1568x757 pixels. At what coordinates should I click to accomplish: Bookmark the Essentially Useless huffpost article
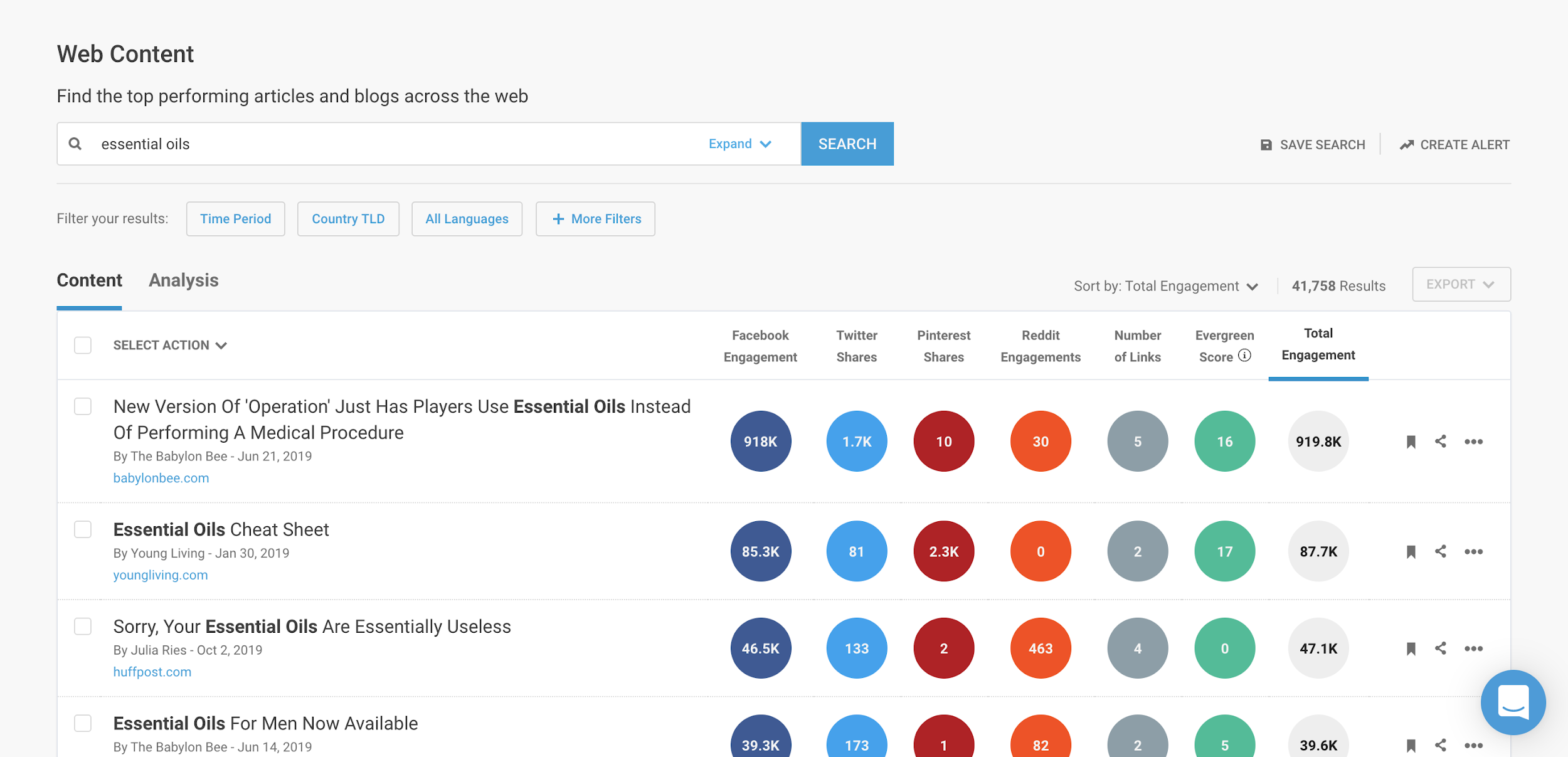(x=1411, y=648)
